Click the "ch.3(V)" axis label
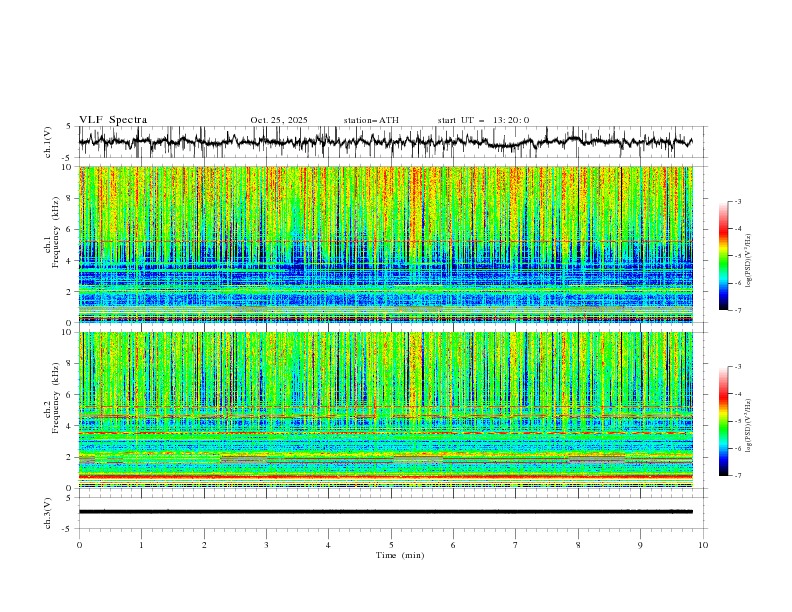Viewport: 792px width, 612px height. (48, 513)
